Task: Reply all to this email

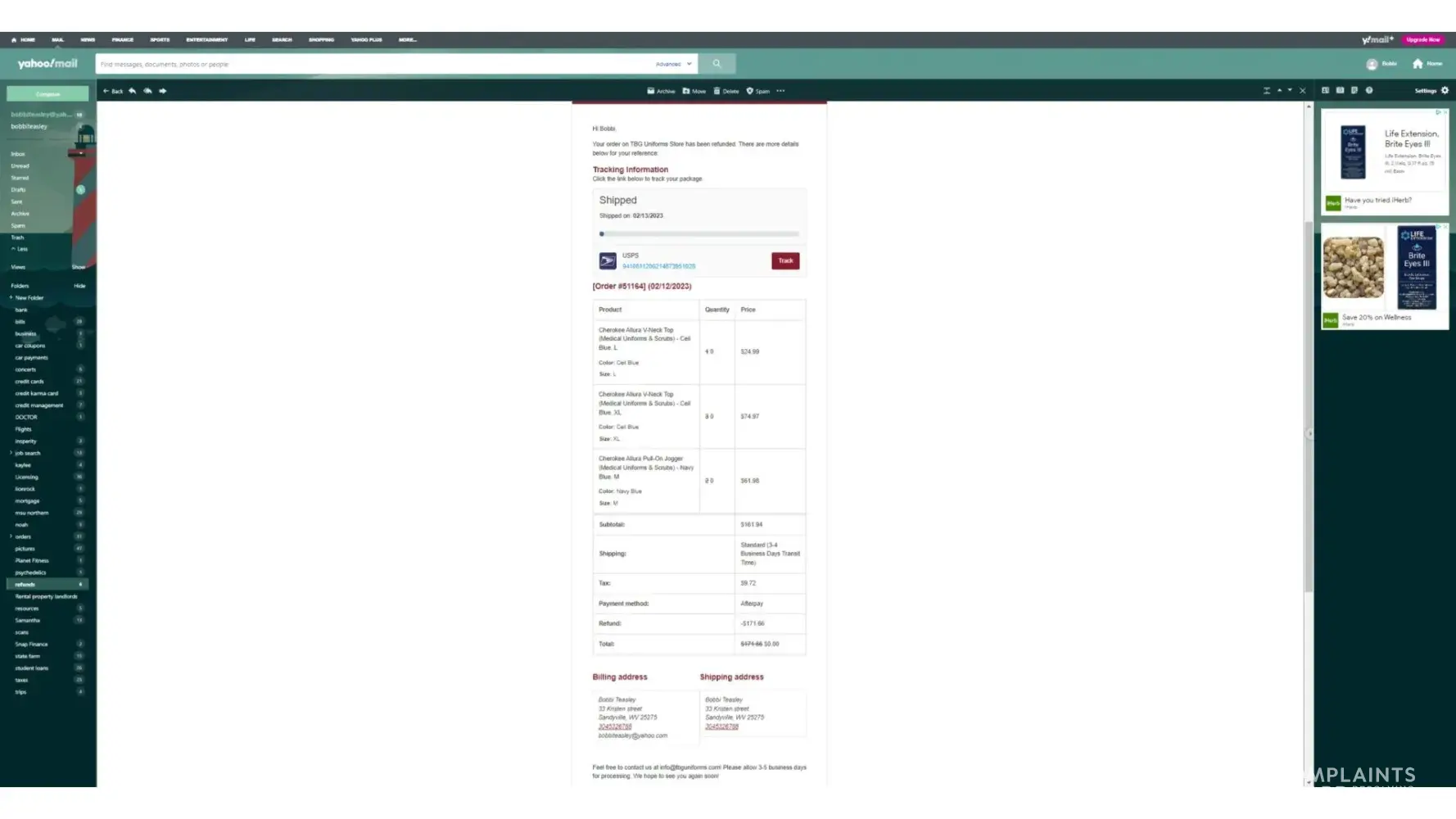Action: click(147, 91)
